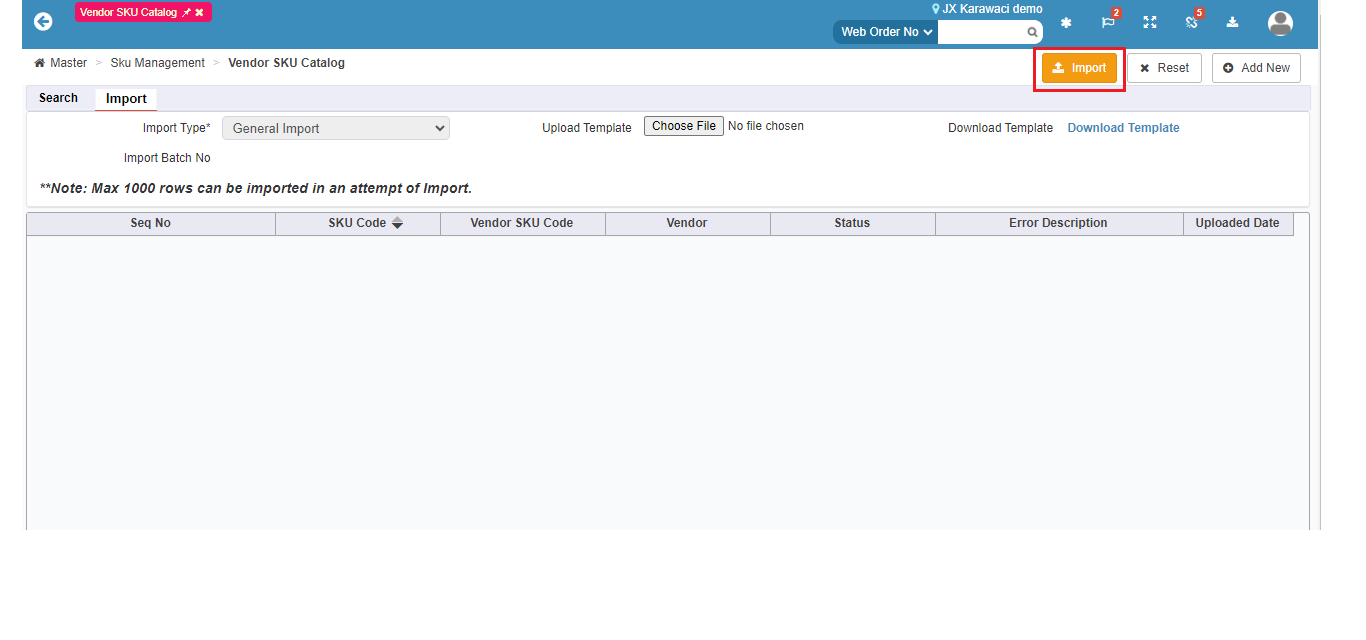The width and height of the screenshot is (1366, 640).
Task: Pin the Vendor SKU Catalog tab
Action: [186, 12]
